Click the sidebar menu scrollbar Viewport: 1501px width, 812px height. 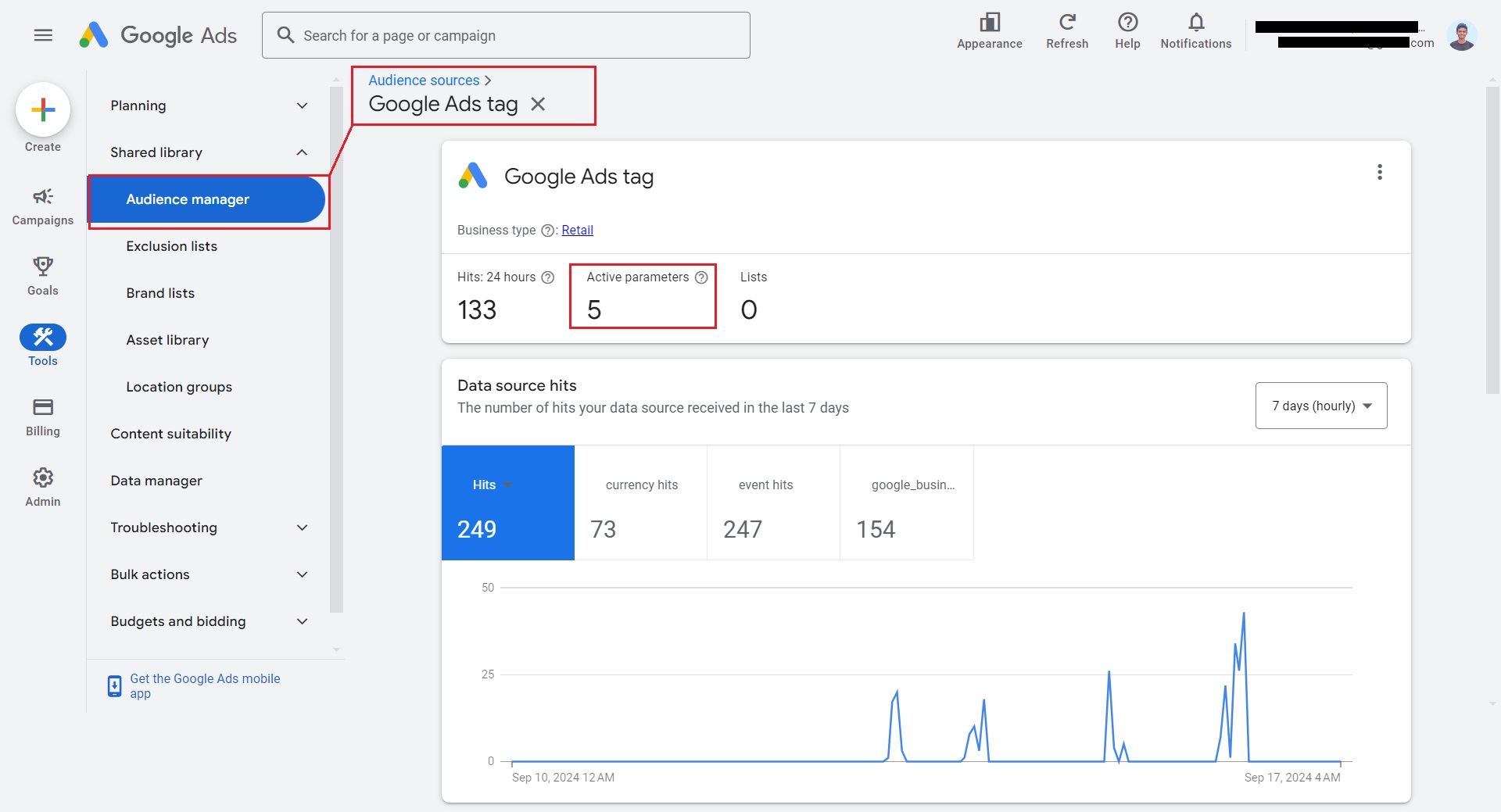337,349
